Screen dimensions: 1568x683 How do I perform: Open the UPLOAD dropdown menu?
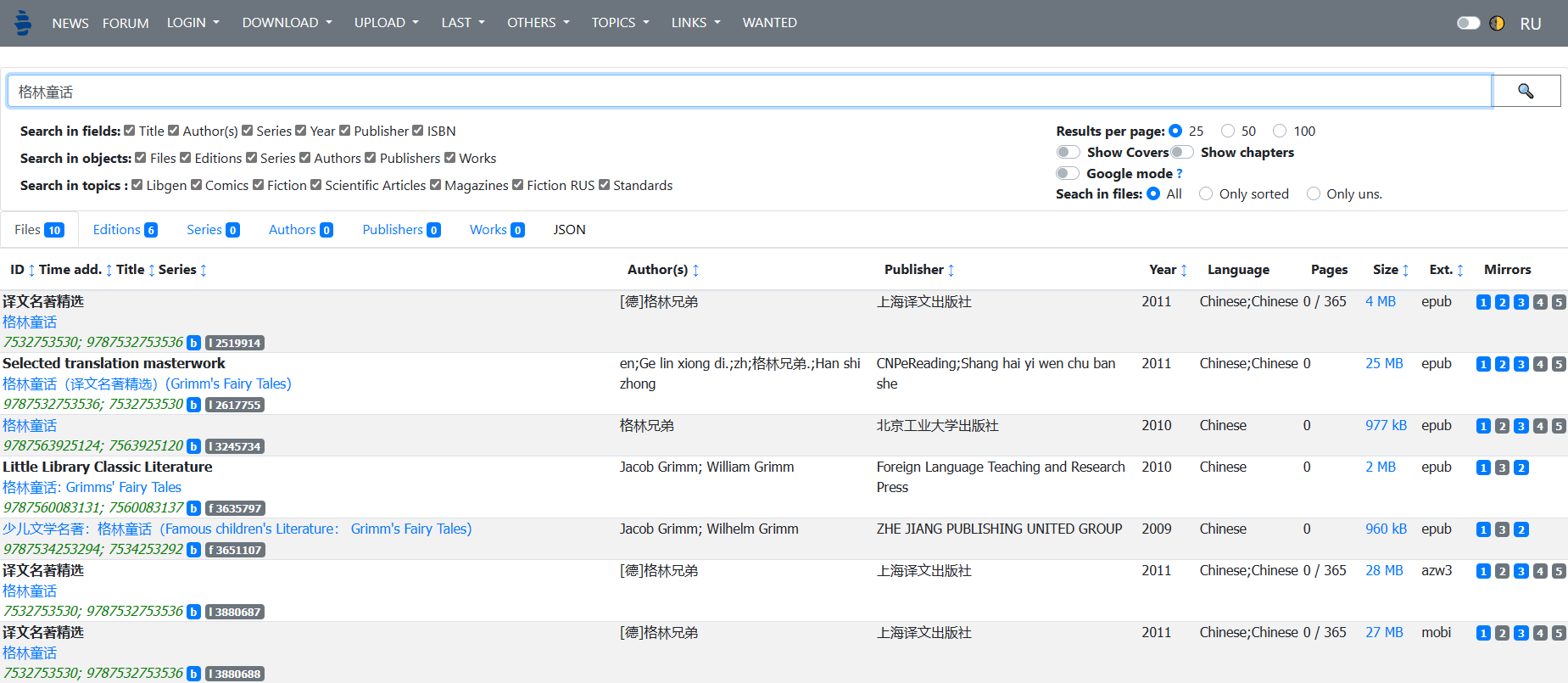pos(387,23)
